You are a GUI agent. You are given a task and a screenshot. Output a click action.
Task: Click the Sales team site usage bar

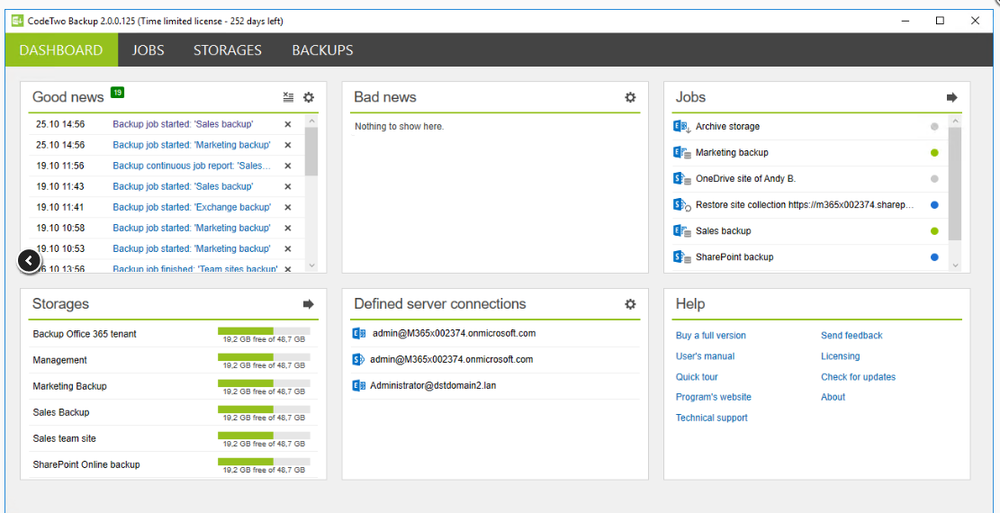click(264, 435)
